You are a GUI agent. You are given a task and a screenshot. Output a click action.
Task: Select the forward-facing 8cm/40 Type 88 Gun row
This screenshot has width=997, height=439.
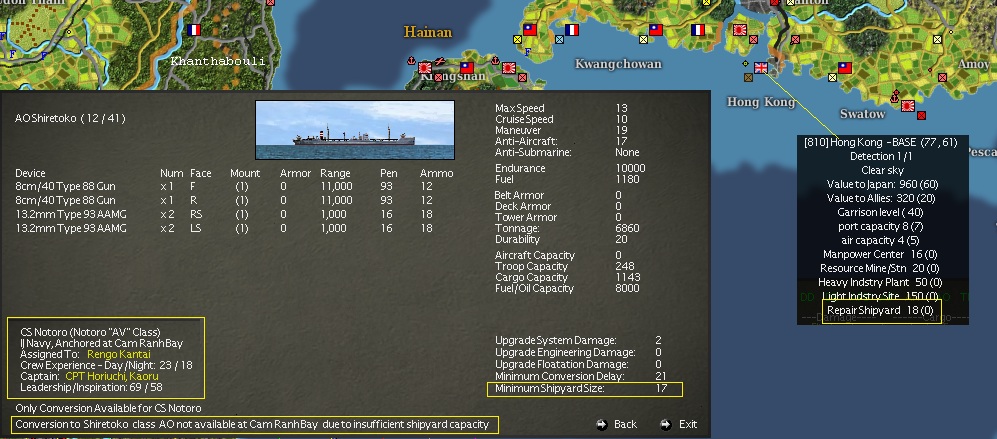click(234, 186)
